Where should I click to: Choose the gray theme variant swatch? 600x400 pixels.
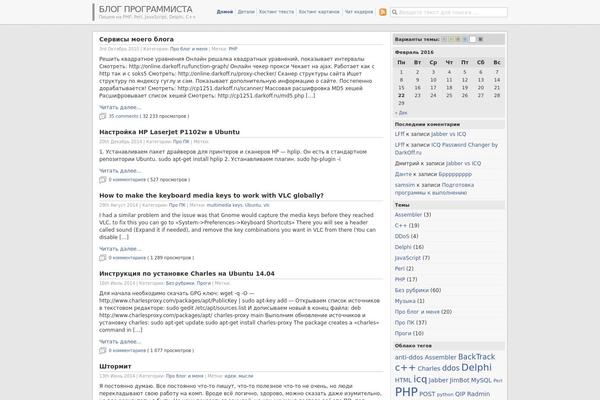point(444,39)
